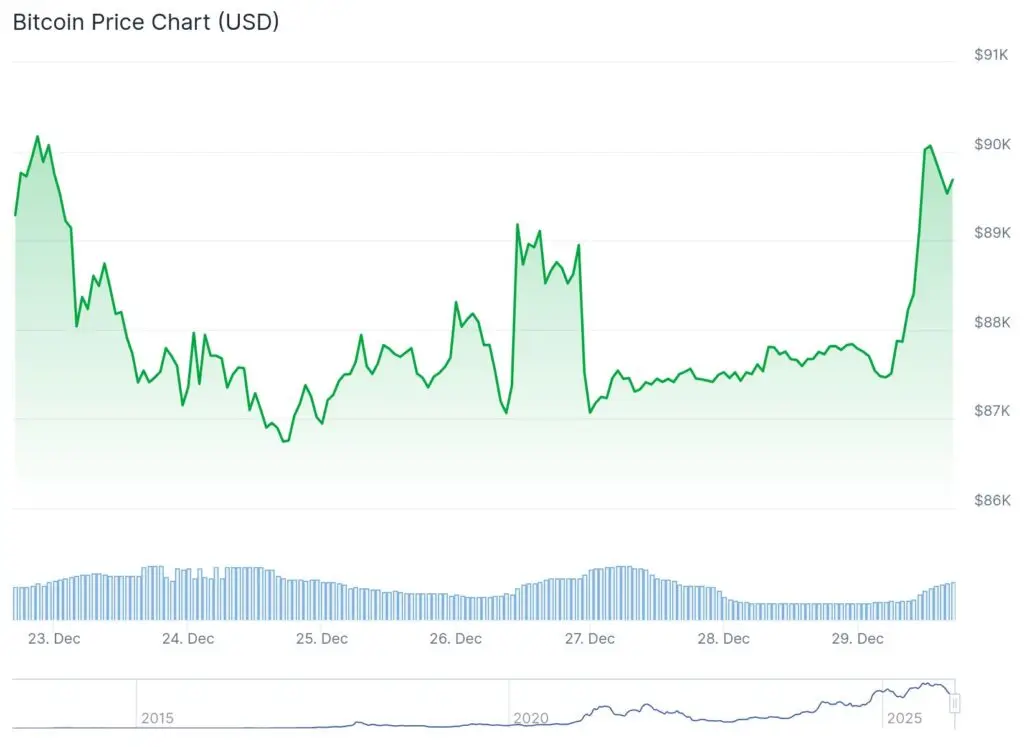Pick the $88K price axis label
The height and width of the screenshot is (747, 1024).
tap(991, 322)
